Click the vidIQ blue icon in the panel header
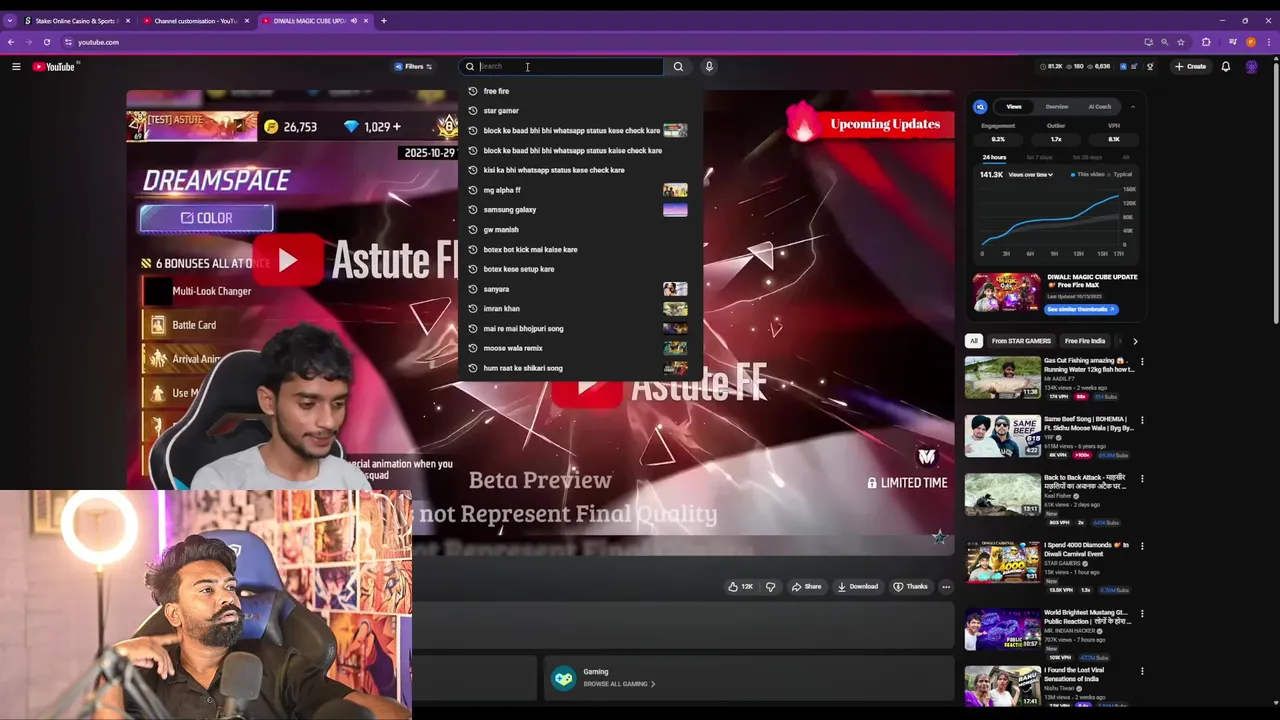 [980, 107]
